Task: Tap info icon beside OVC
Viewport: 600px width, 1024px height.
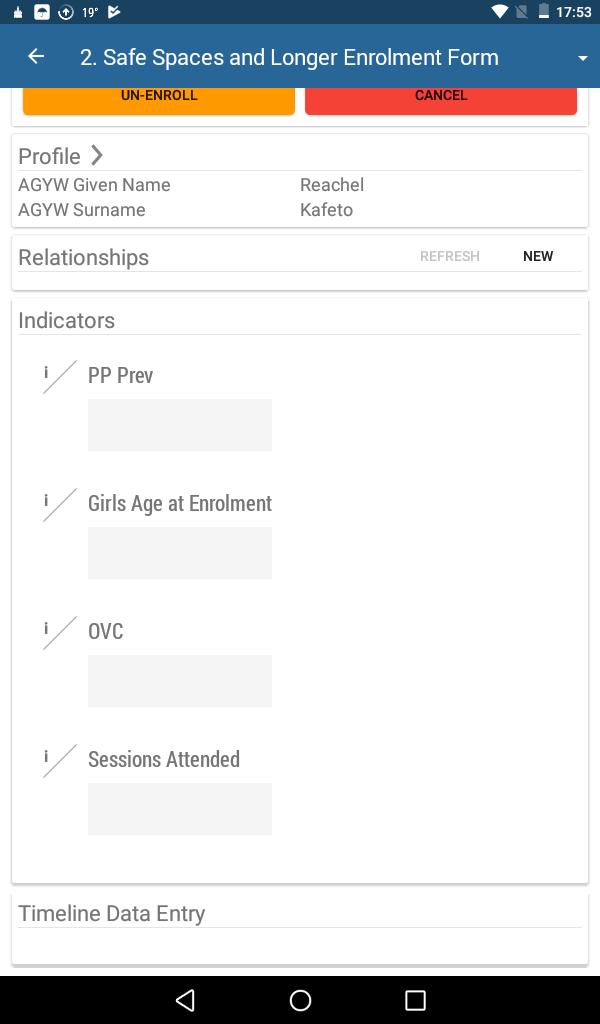Action: tap(46, 628)
